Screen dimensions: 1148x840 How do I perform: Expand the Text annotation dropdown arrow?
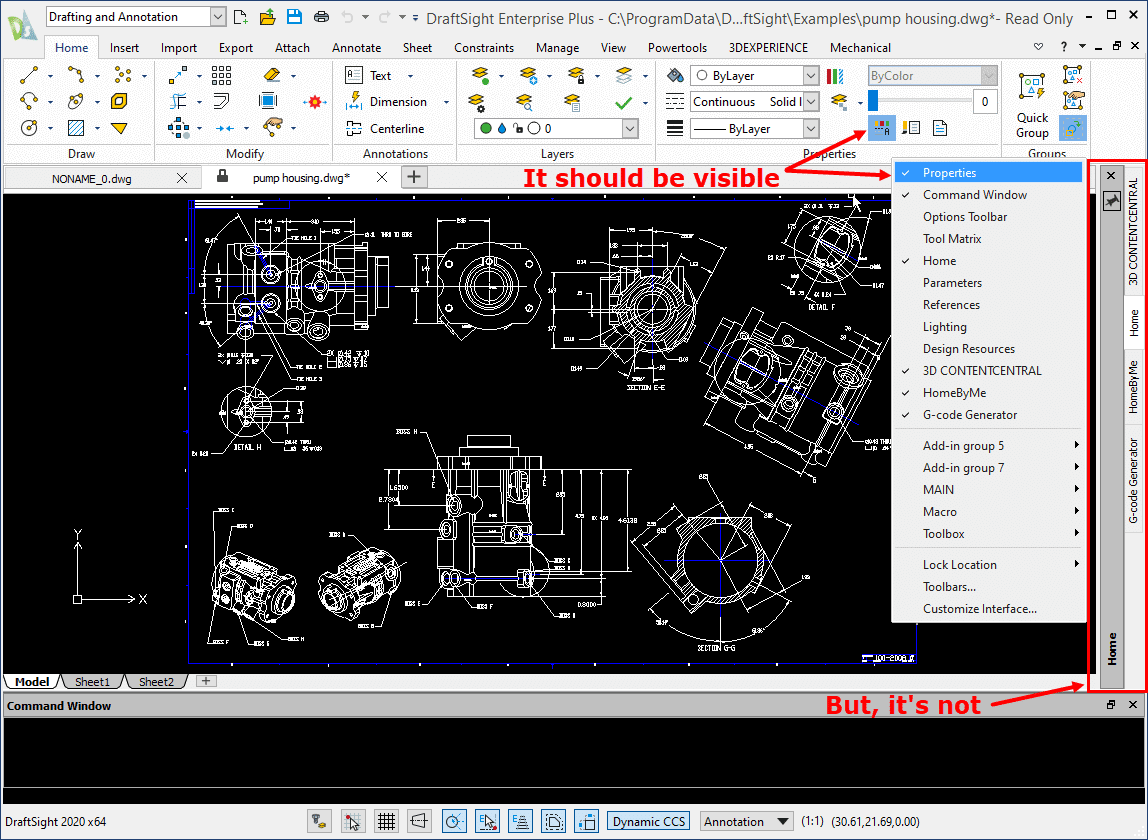tap(410, 75)
